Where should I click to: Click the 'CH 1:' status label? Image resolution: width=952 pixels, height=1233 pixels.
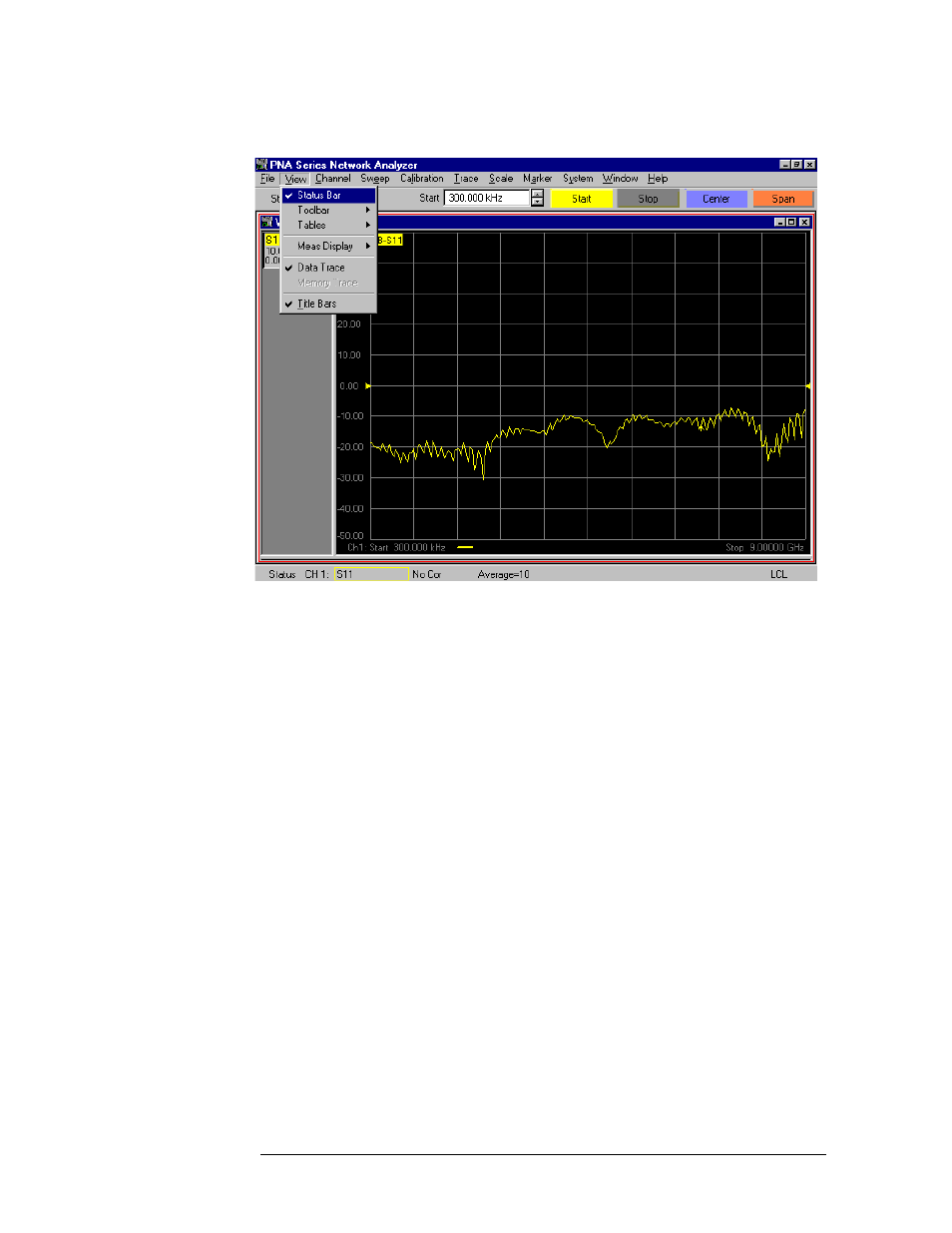(x=317, y=575)
